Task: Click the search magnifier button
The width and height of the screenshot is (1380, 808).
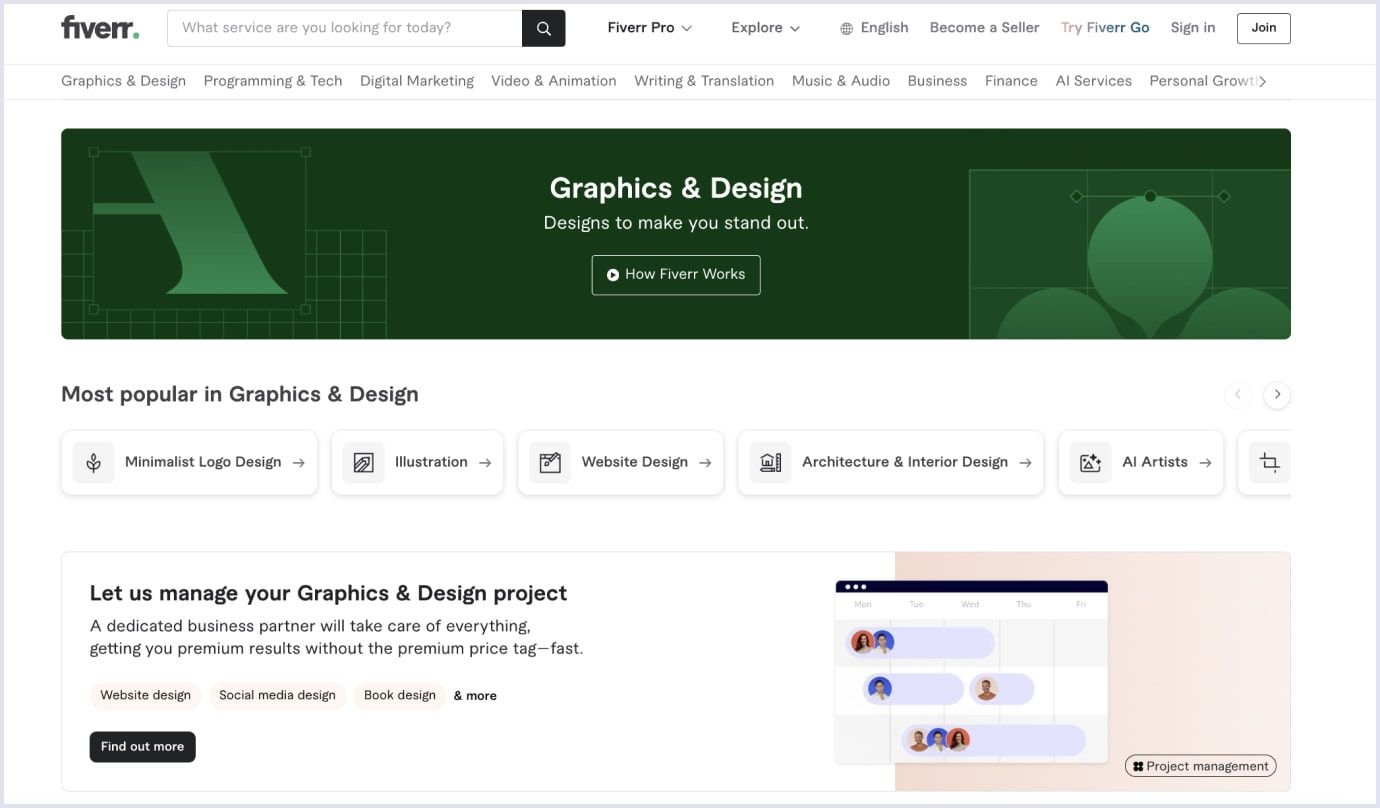Action: coord(544,28)
